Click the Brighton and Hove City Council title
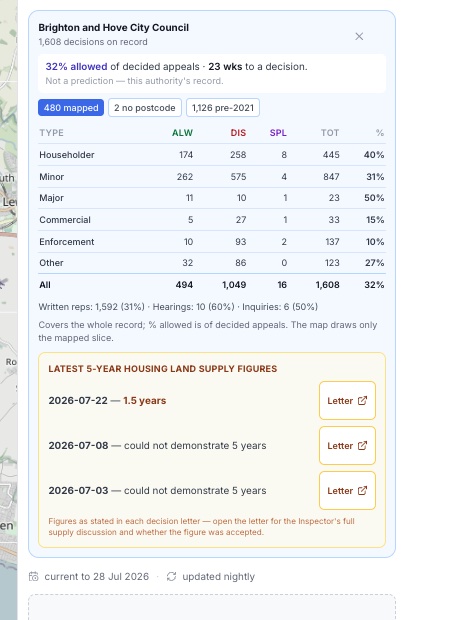 (x=114, y=28)
